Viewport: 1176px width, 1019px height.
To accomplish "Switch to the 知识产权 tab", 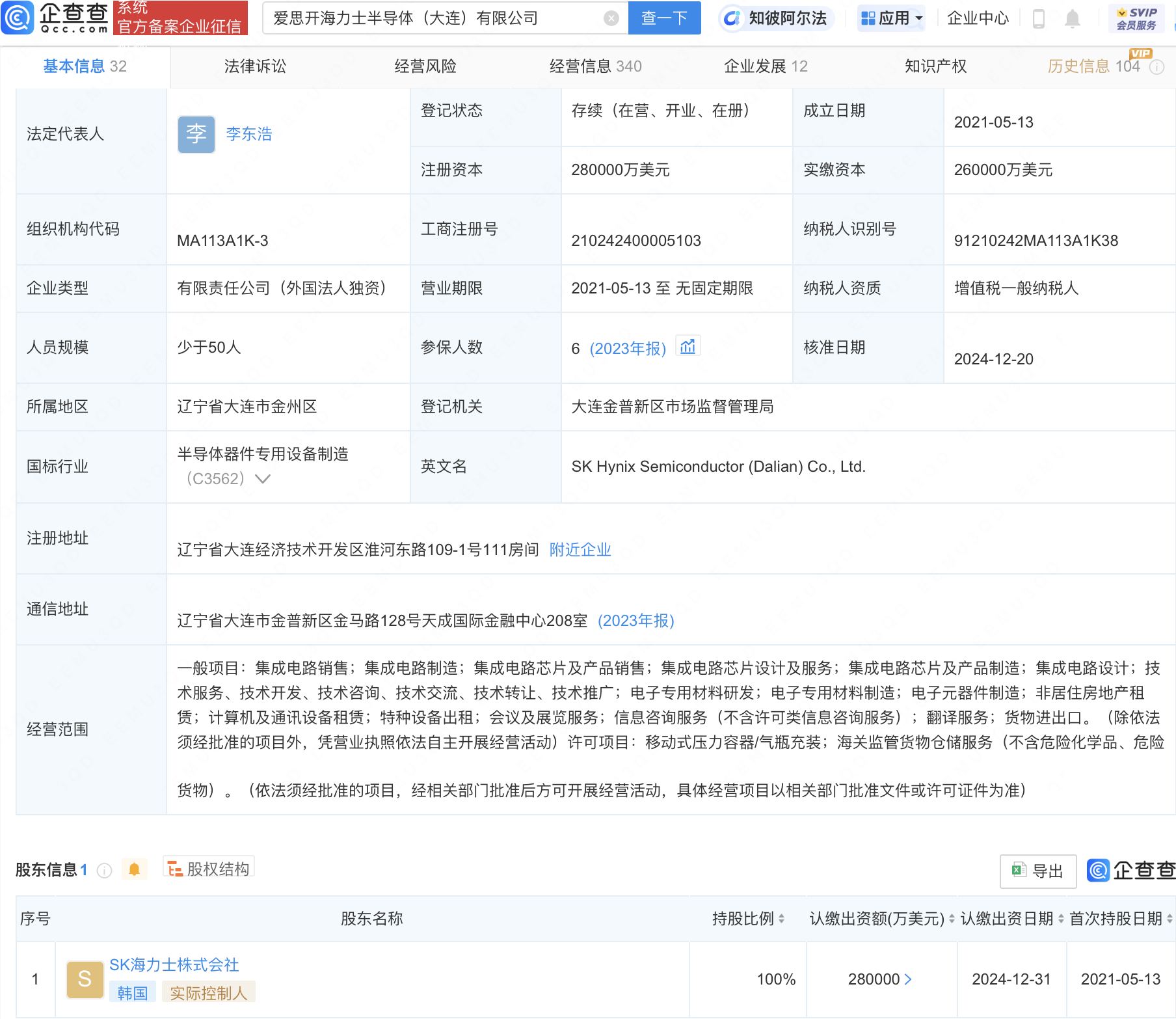I will click(935, 66).
